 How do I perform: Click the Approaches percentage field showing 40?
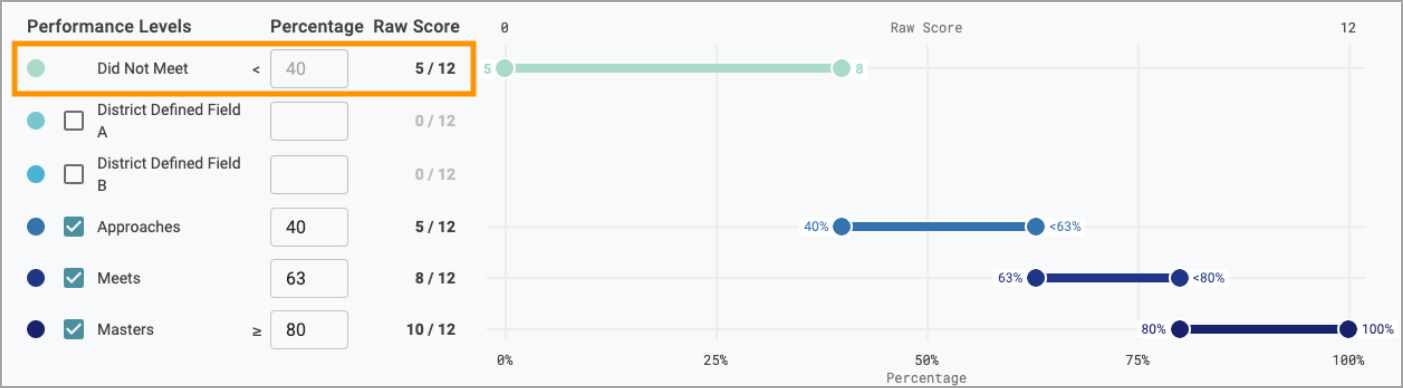(x=309, y=227)
